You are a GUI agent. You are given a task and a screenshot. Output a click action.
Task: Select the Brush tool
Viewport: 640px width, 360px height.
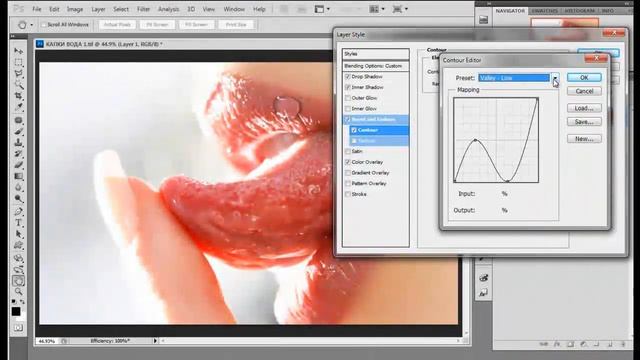18,131
